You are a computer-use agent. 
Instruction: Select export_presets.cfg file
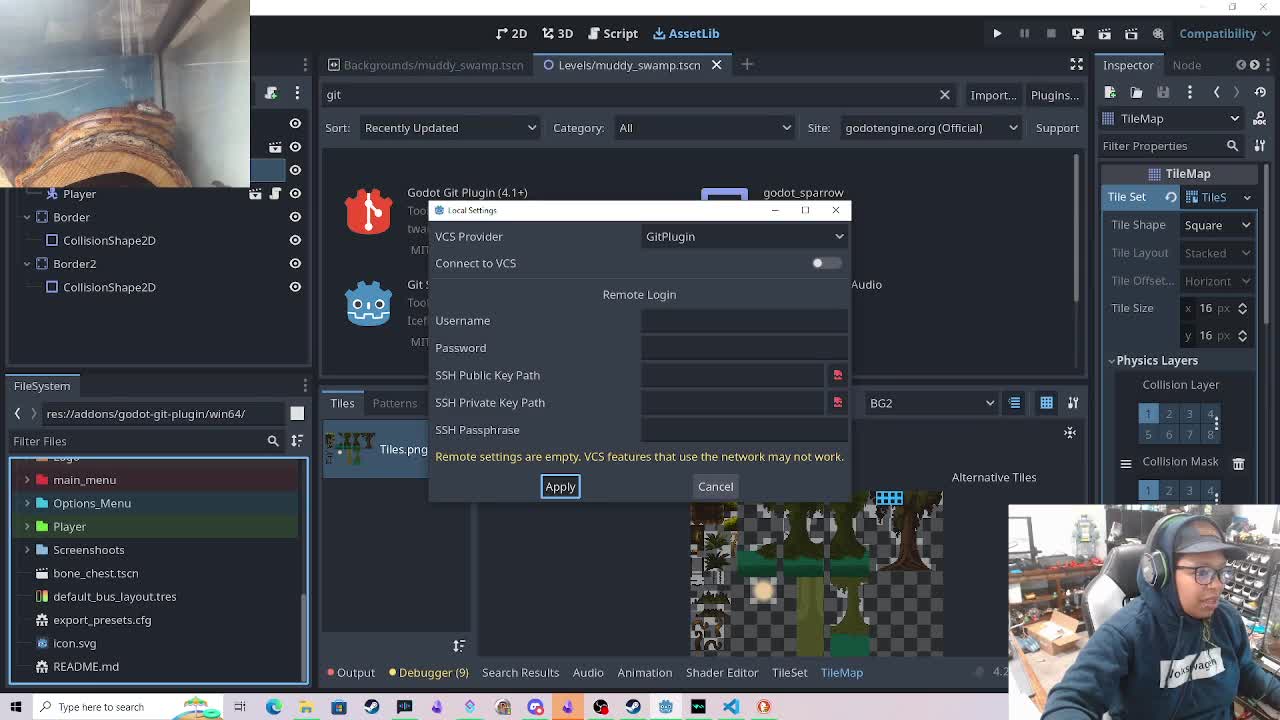click(102, 620)
